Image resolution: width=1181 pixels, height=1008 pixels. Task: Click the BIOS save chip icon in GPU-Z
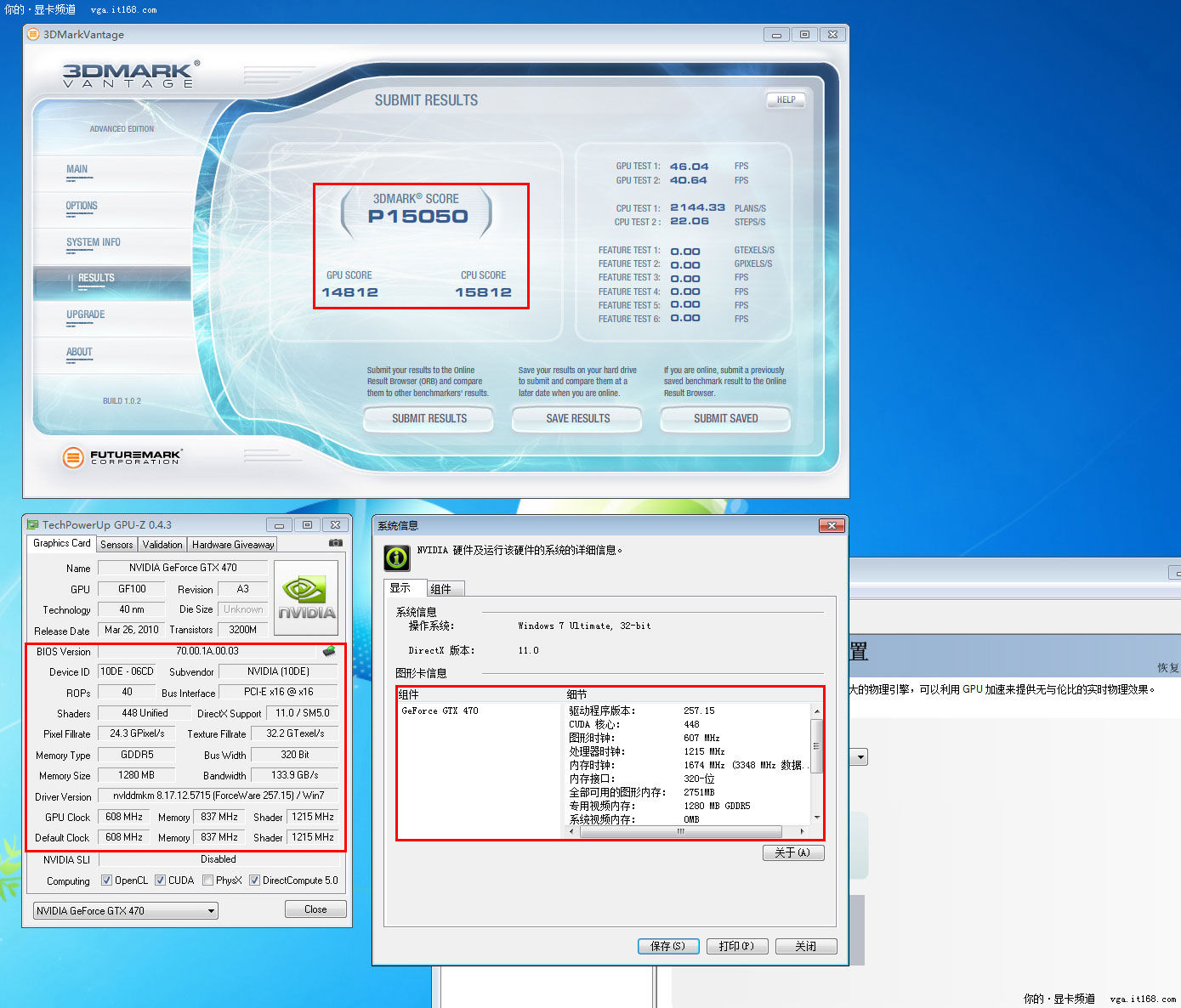click(329, 651)
